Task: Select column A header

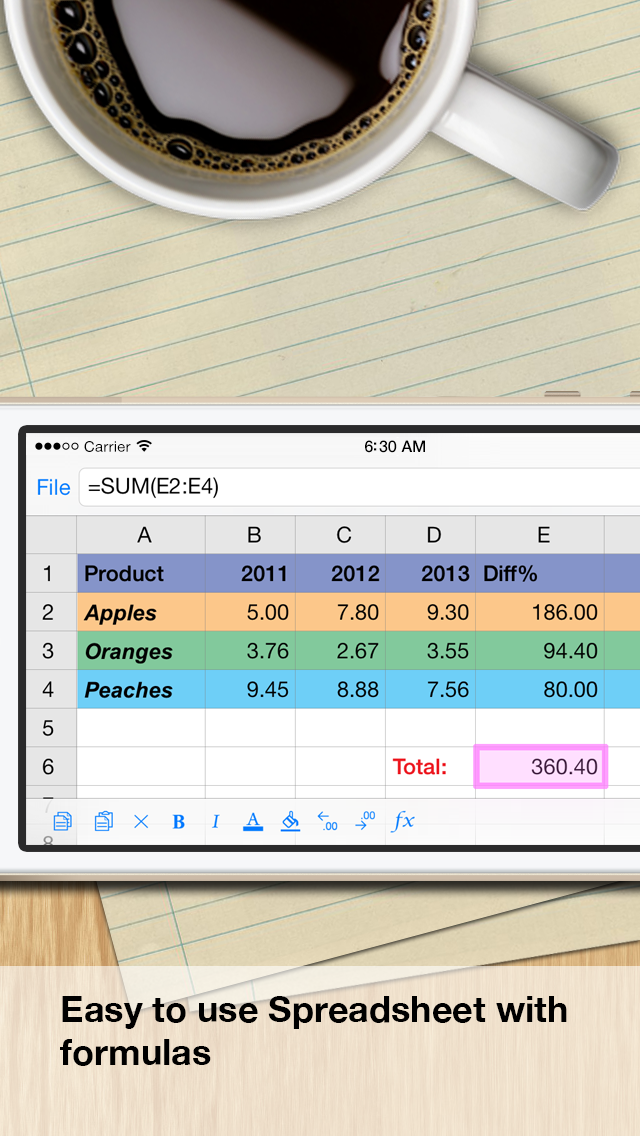Action: [141, 535]
